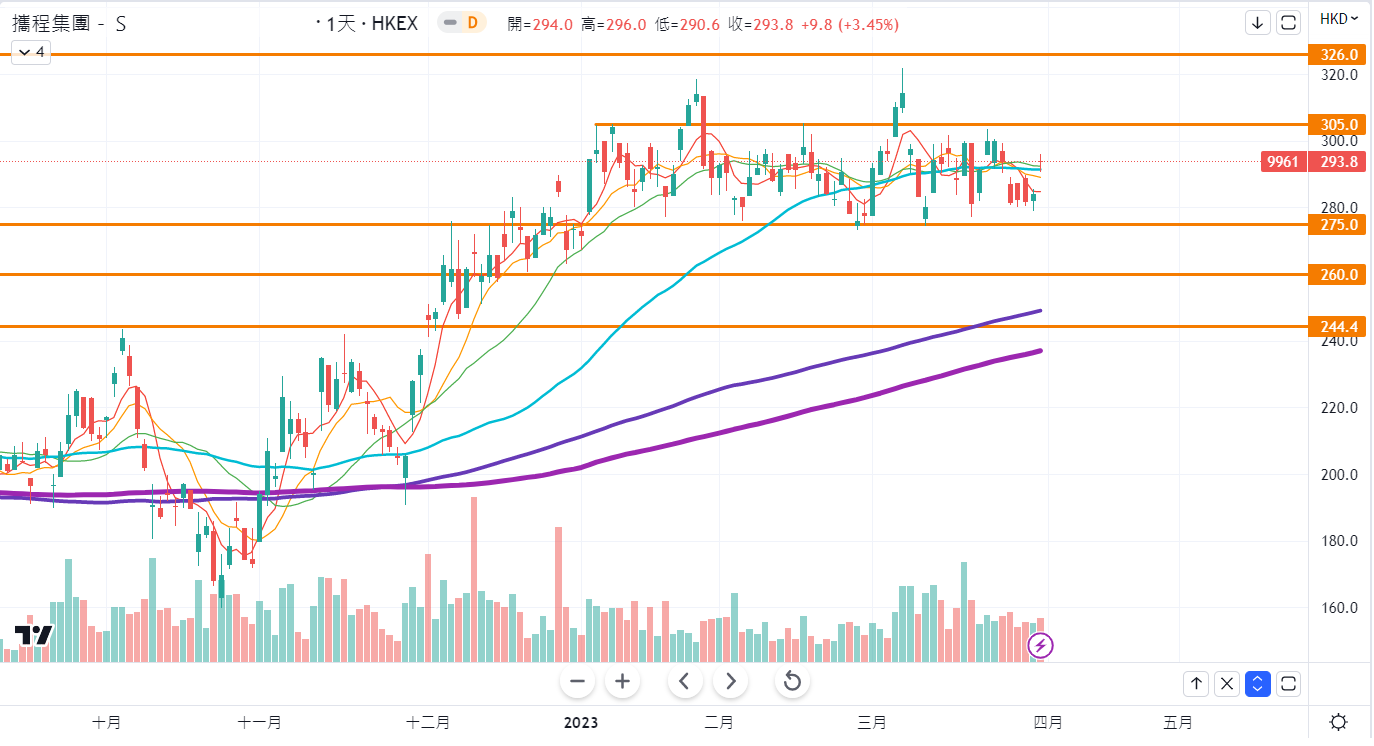Click the 三月 time axis label
Image resolution: width=1374 pixels, height=746 pixels.
coord(873,722)
